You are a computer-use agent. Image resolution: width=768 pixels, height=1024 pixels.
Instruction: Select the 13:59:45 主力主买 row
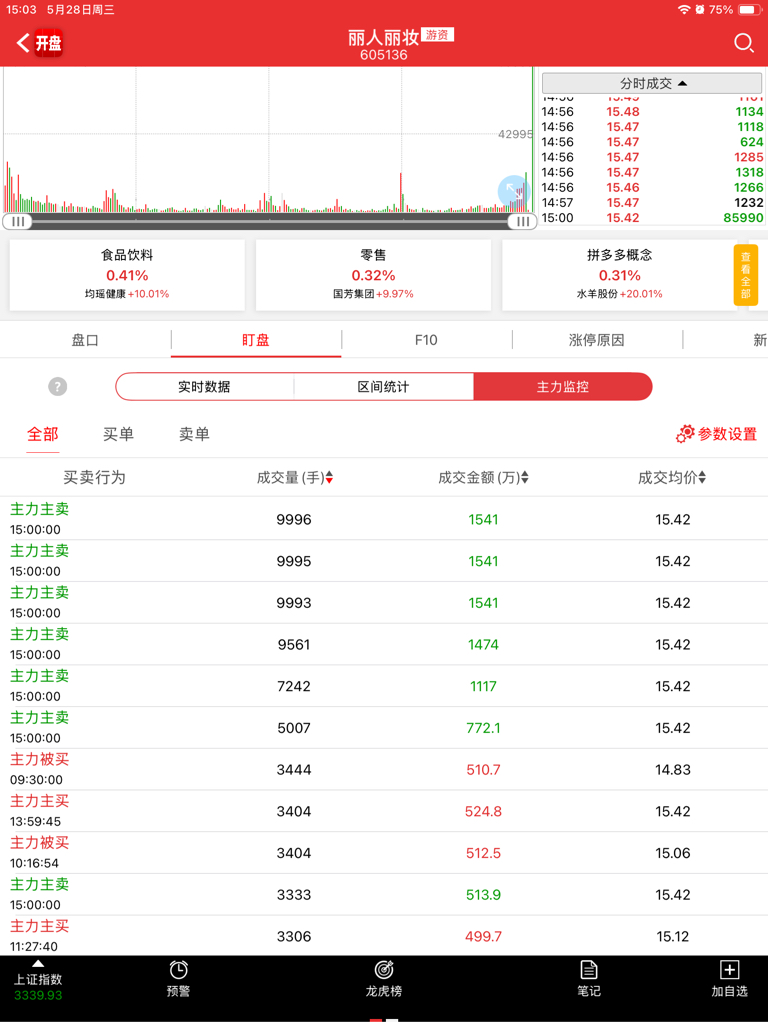[x=384, y=811]
